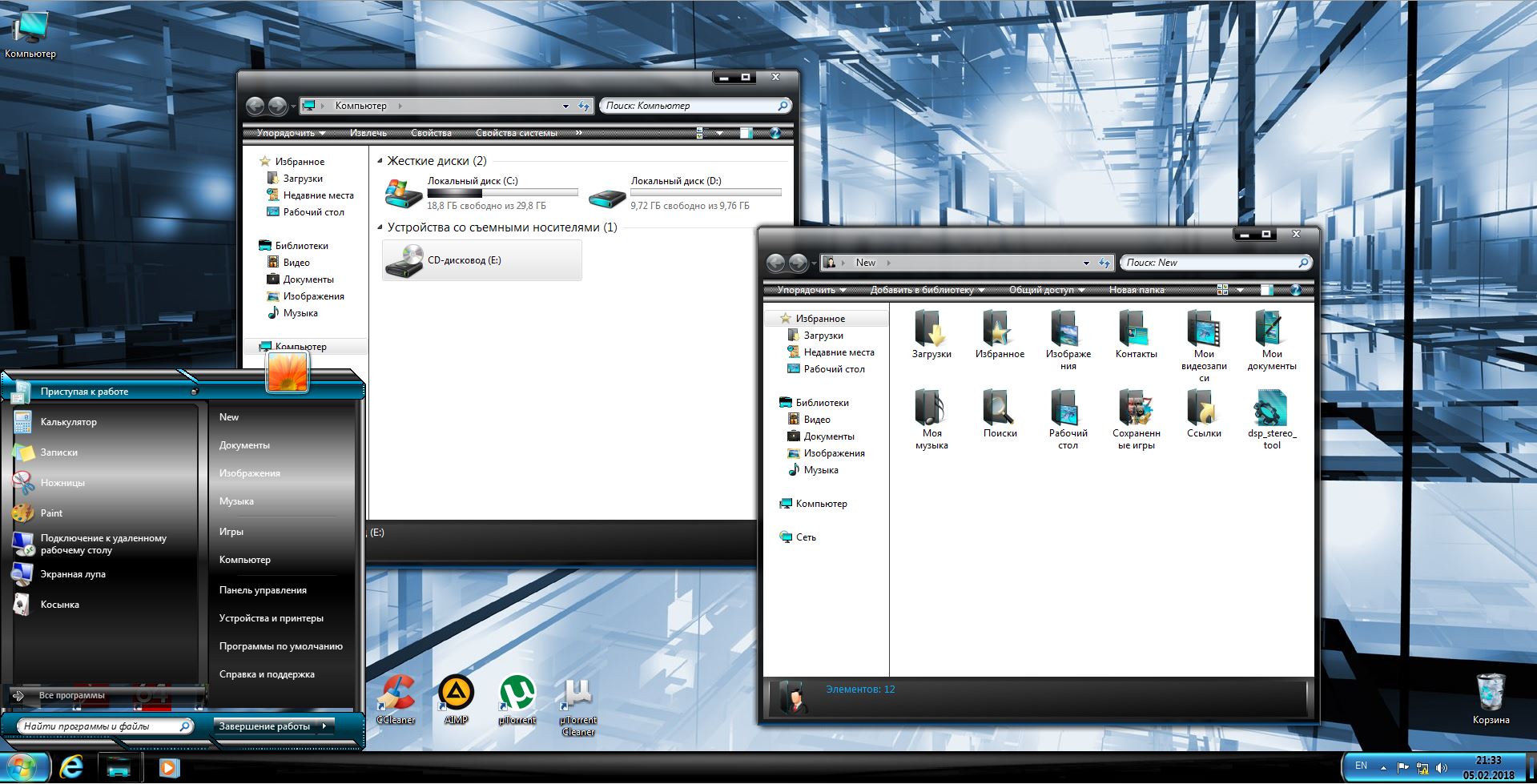Open help in the Компьютер window toolbar
The height and width of the screenshot is (784, 1537).
click(x=775, y=133)
